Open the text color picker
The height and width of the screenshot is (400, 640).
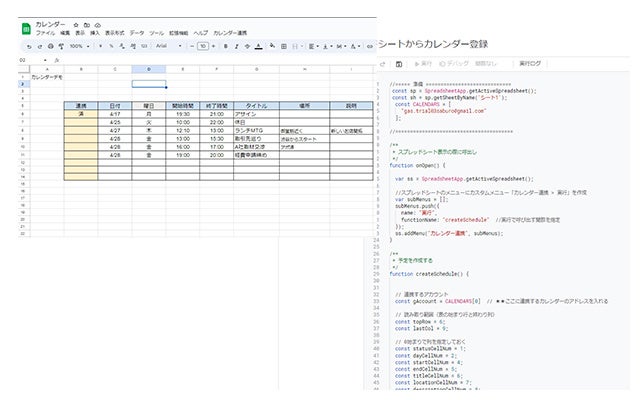[259, 46]
